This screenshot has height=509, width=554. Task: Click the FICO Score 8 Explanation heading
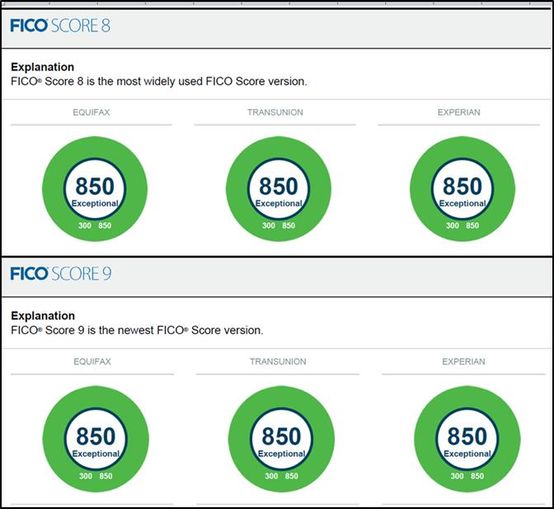click(x=42, y=67)
